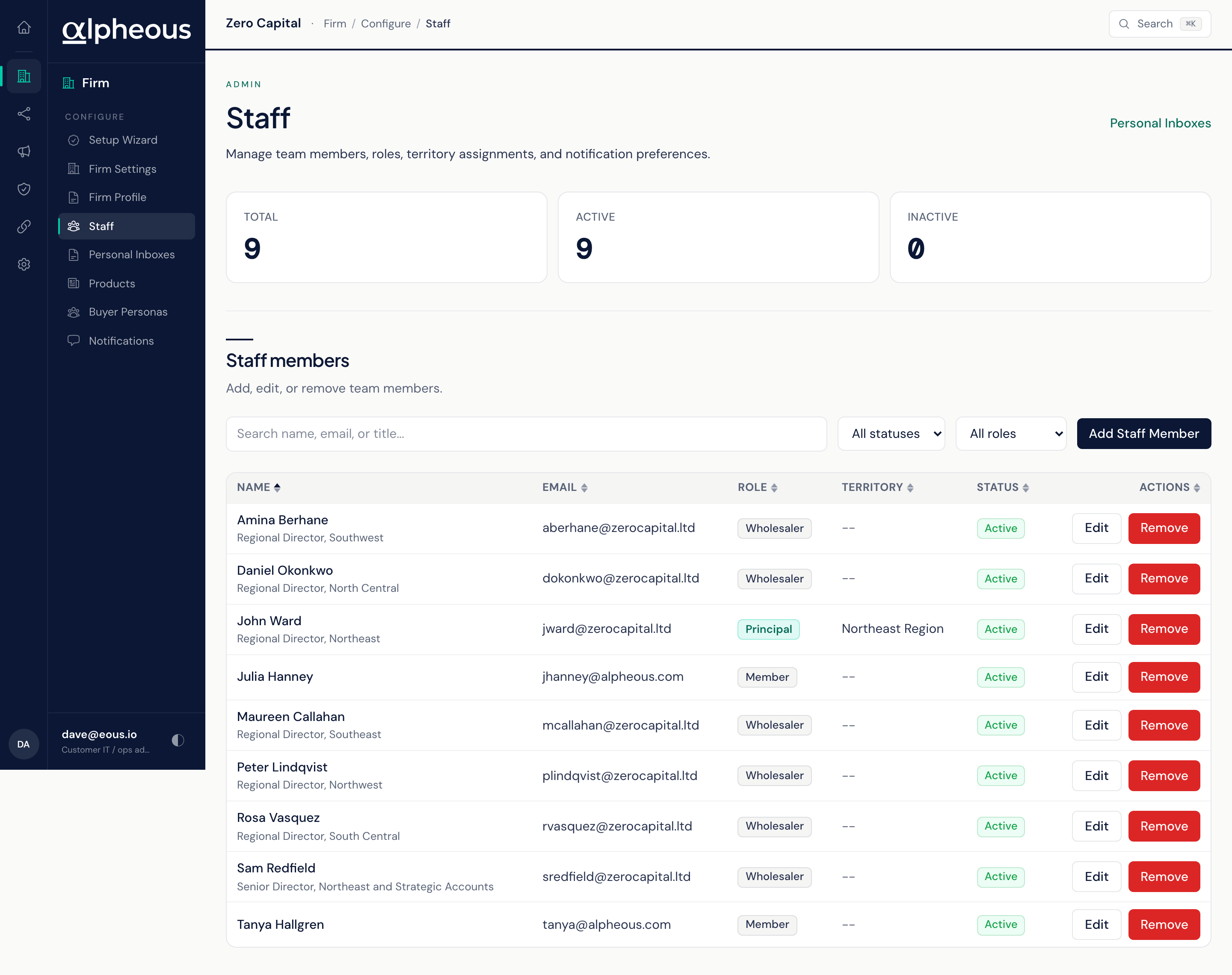Viewport: 1232px width, 975px height.
Task: Click the DA user avatar
Action: [x=24, y=744]
